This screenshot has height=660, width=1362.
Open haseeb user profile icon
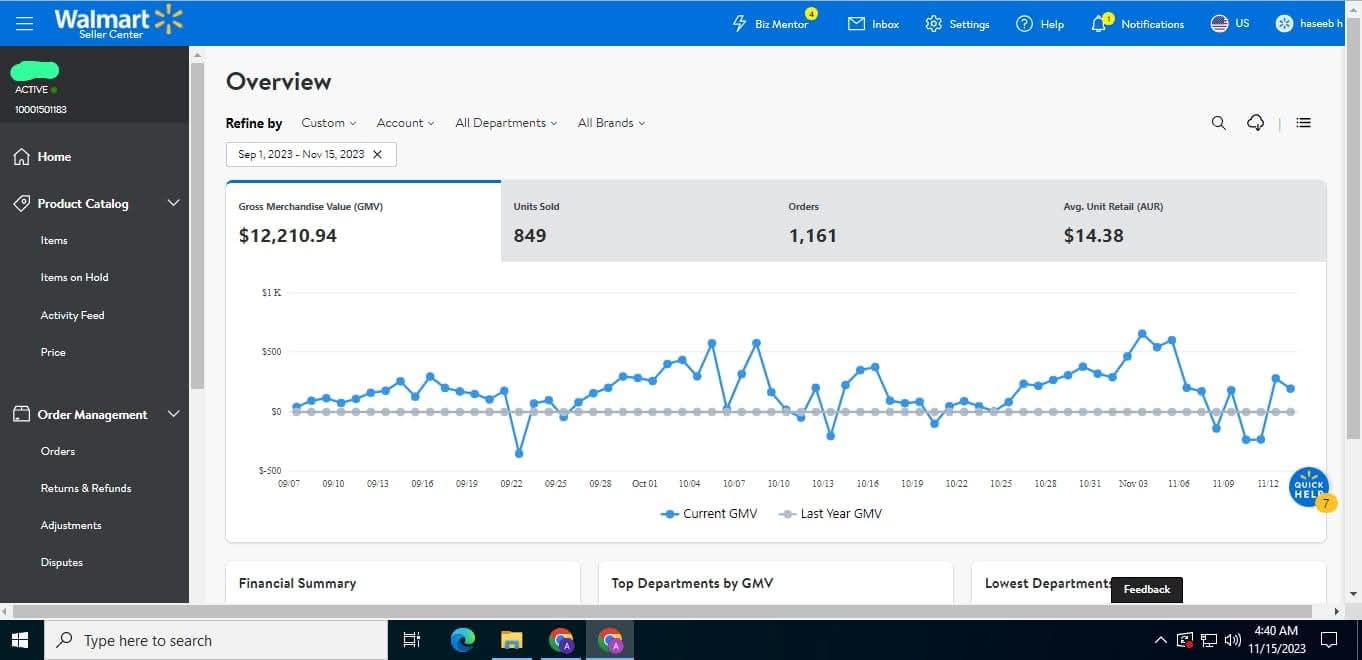click(1285, 23)
